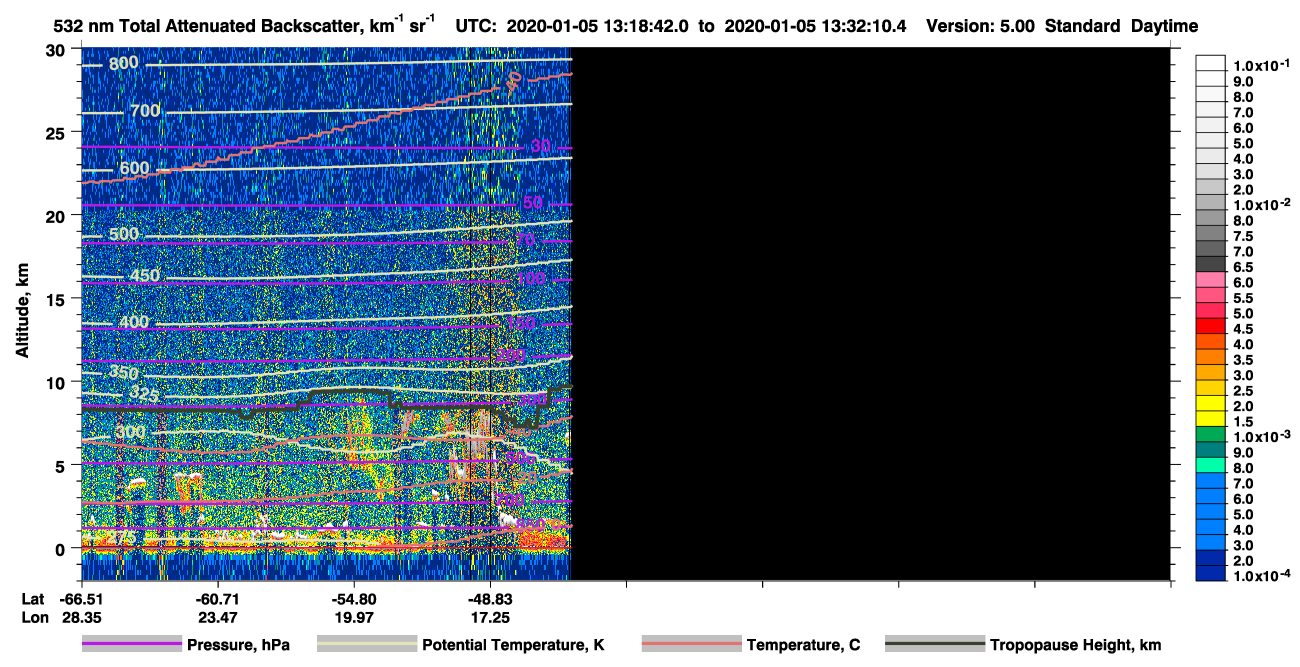Click the 'Standard Daytime' label in title
The height and width of the screenshot is (667, 1300).
pyautogui.click(x=1121, y=25)
